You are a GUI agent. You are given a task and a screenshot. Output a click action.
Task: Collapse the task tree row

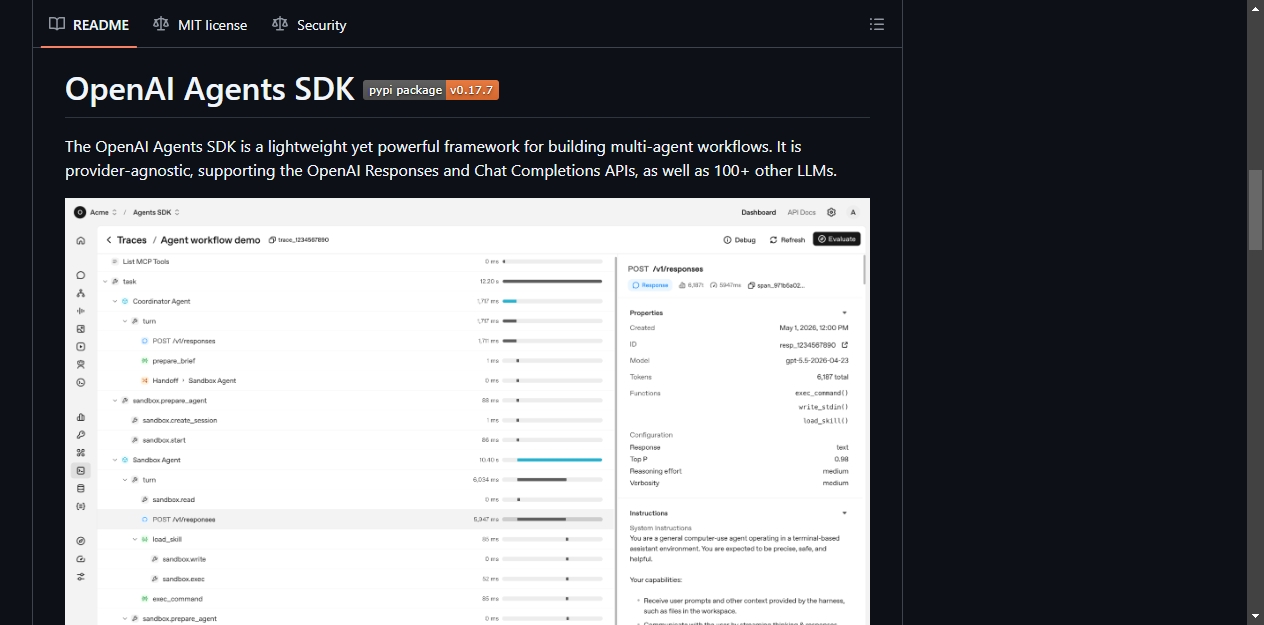[105, 281]
